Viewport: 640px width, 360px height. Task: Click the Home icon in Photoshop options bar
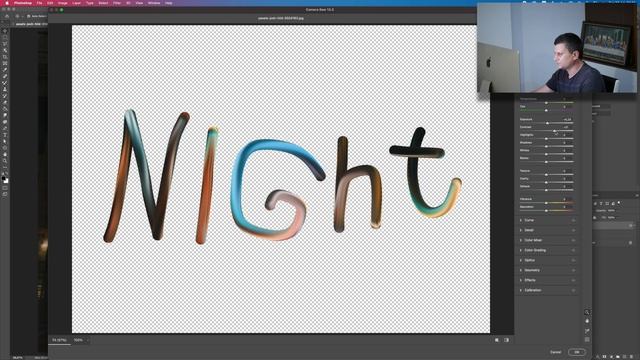coord(7,16)
